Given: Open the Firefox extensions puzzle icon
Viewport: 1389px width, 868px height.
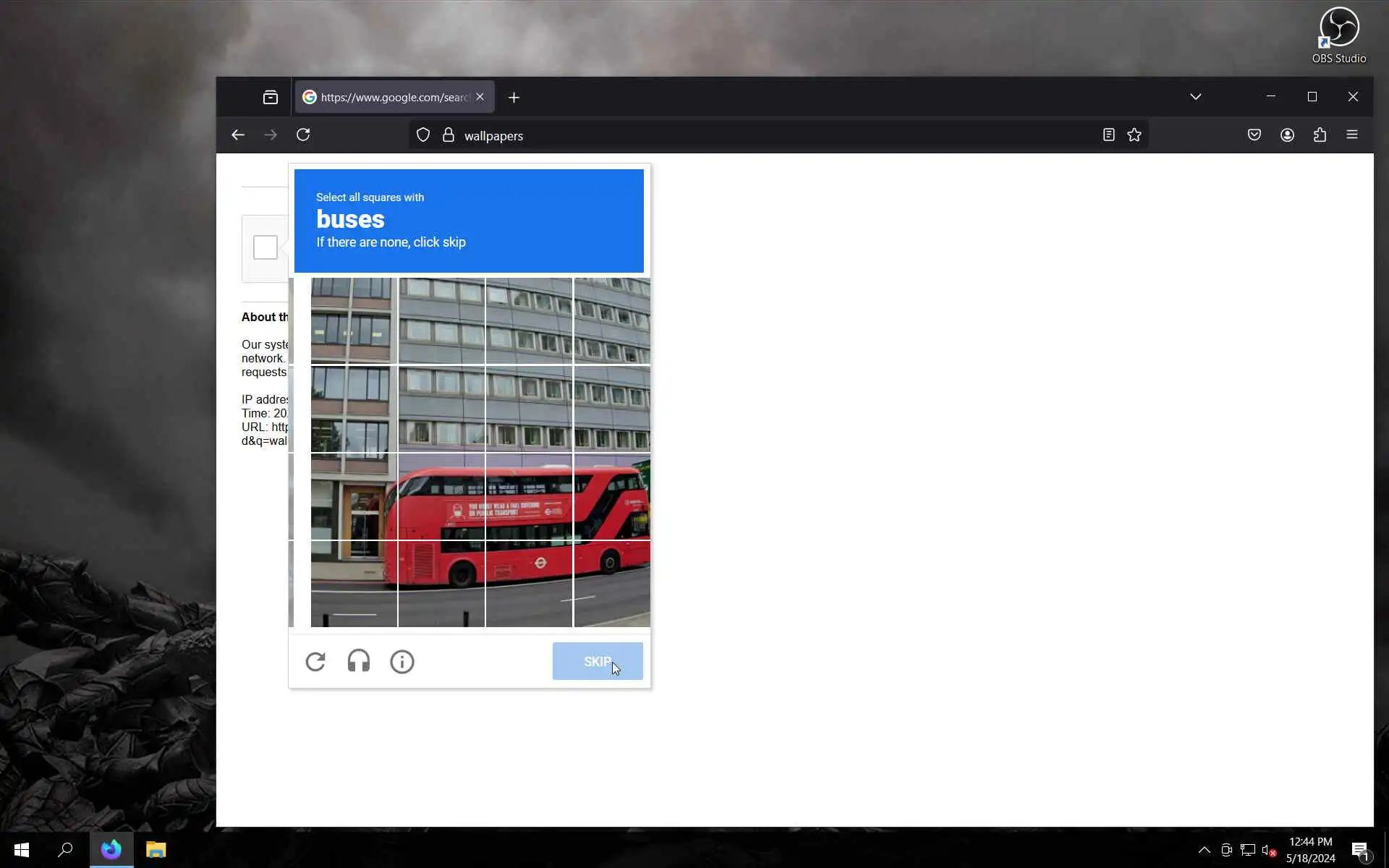Looking at the screenshot, I should point(1320,135).
